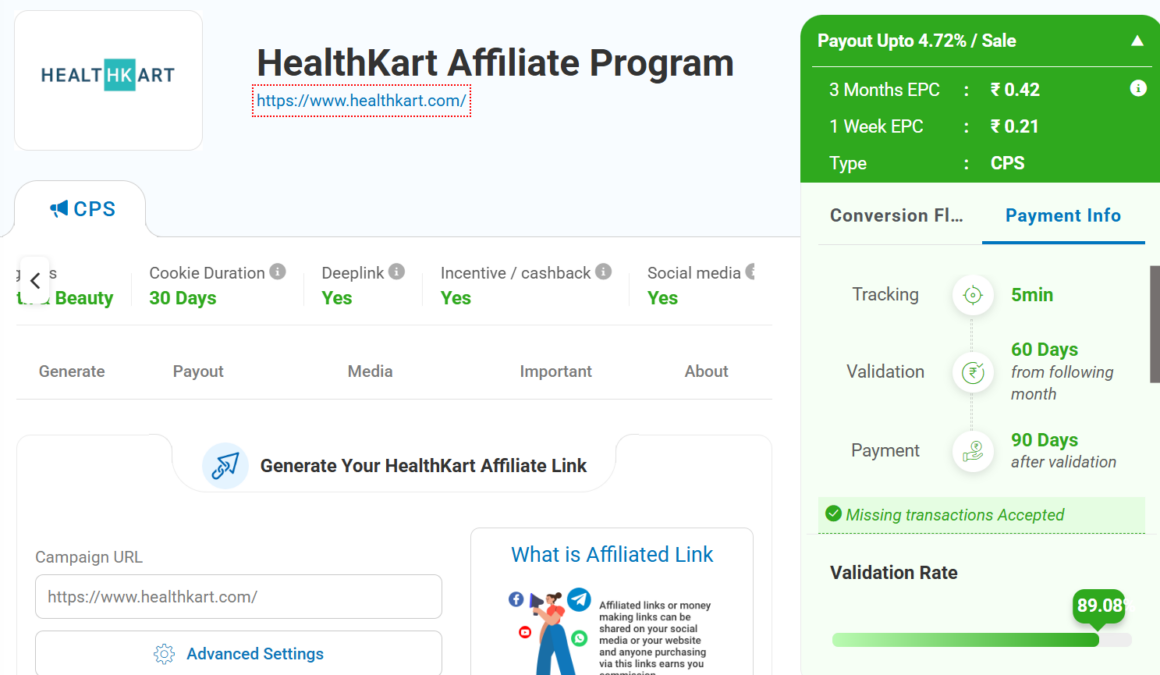Show info for Cookie Duration
Image resolution: width=1160 pixels, height=675 pixels.
click(x=278, y=272)
